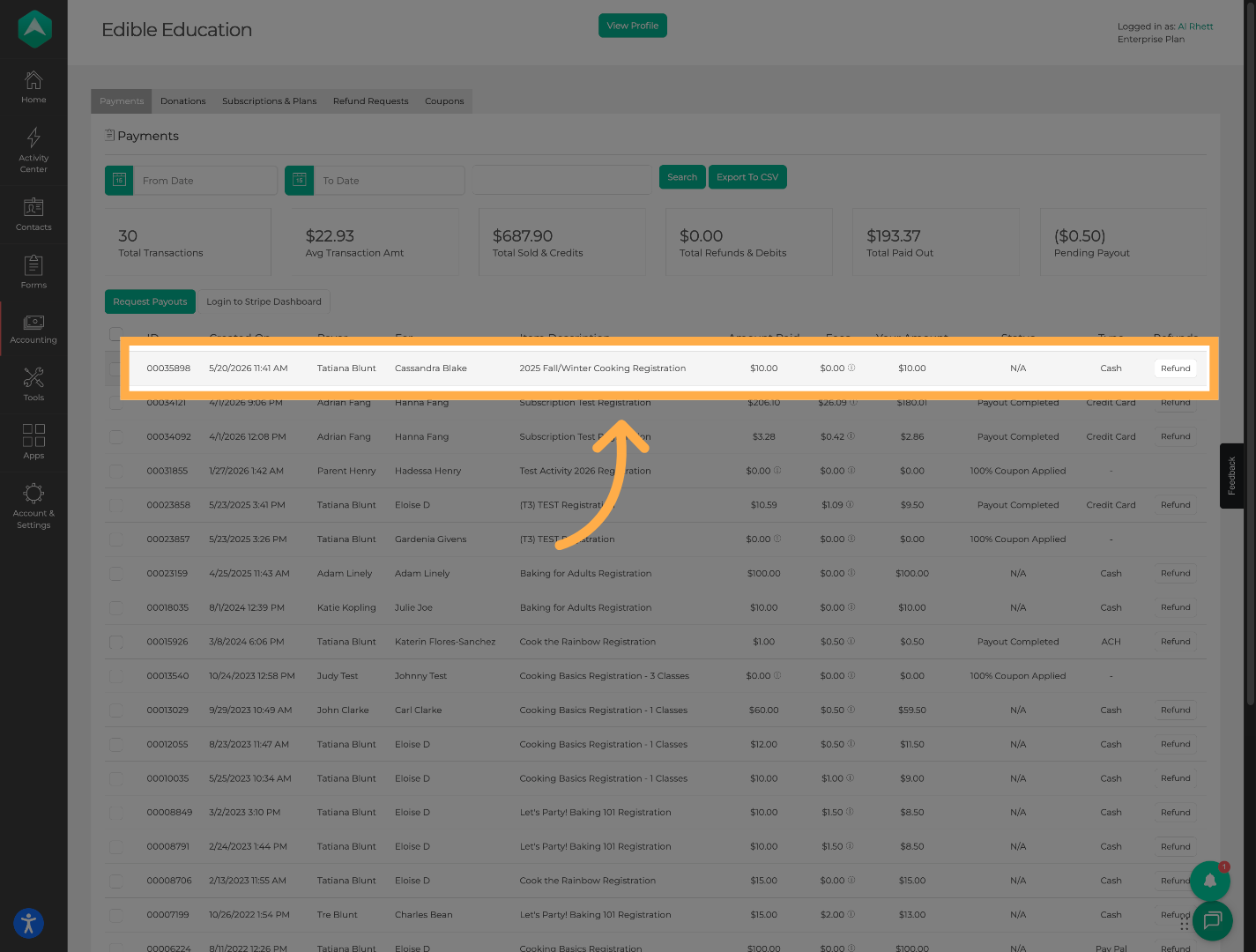Click payment ID 00035898

(x=168, y=368)
